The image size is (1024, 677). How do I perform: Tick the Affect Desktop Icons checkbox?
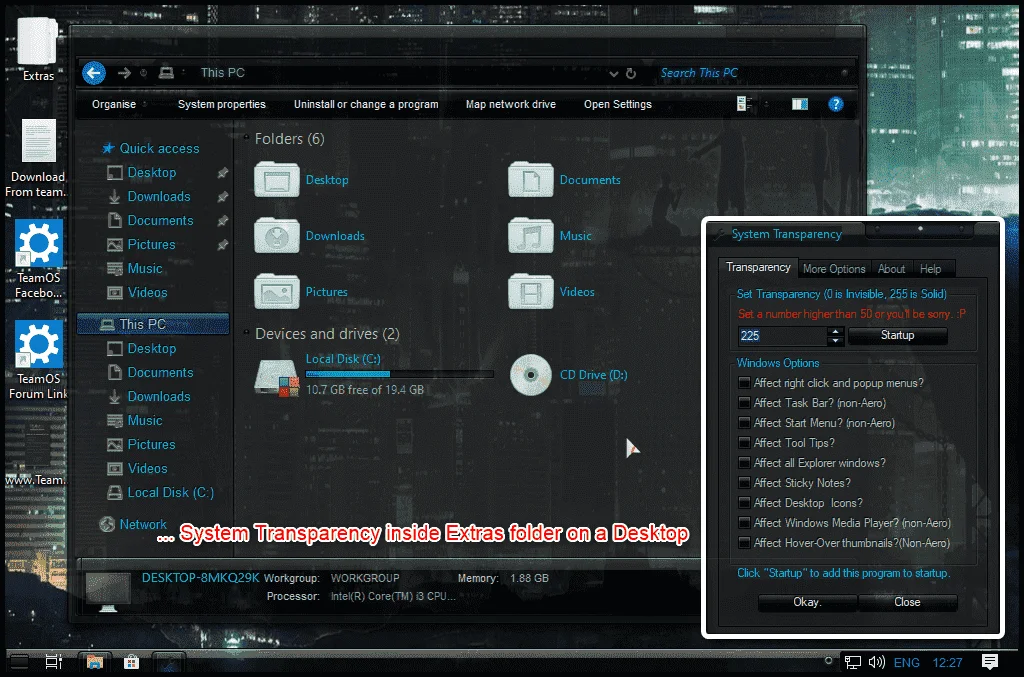(x=744, y=503)
